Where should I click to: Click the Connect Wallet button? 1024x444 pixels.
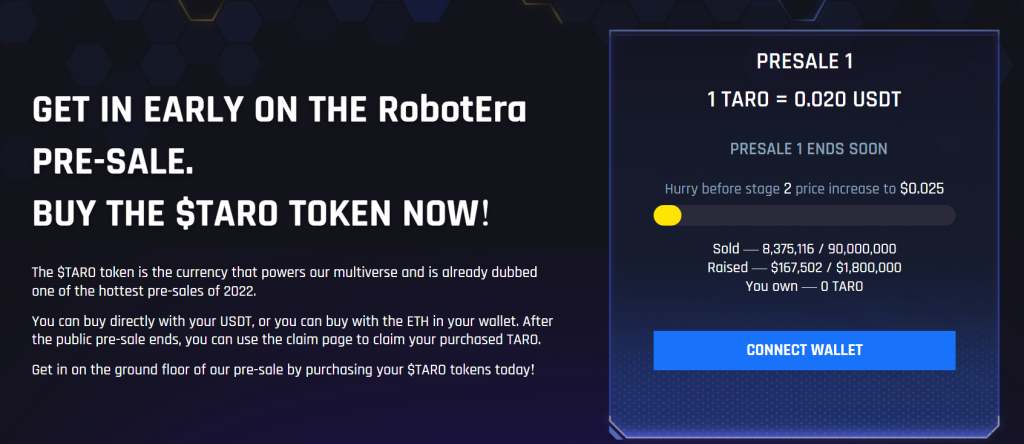(804, 350)
